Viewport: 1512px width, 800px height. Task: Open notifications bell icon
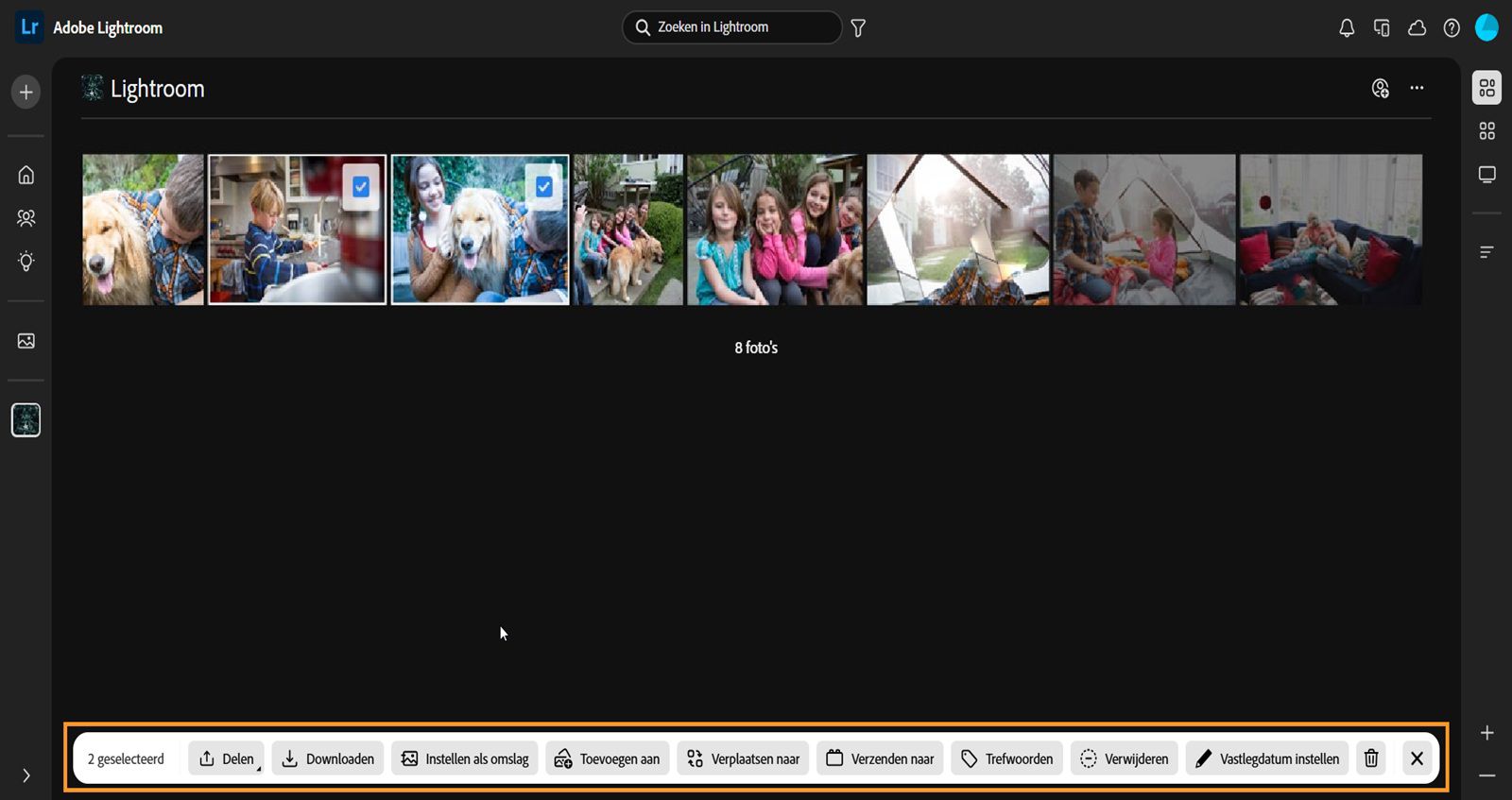tap(1347, 28)
